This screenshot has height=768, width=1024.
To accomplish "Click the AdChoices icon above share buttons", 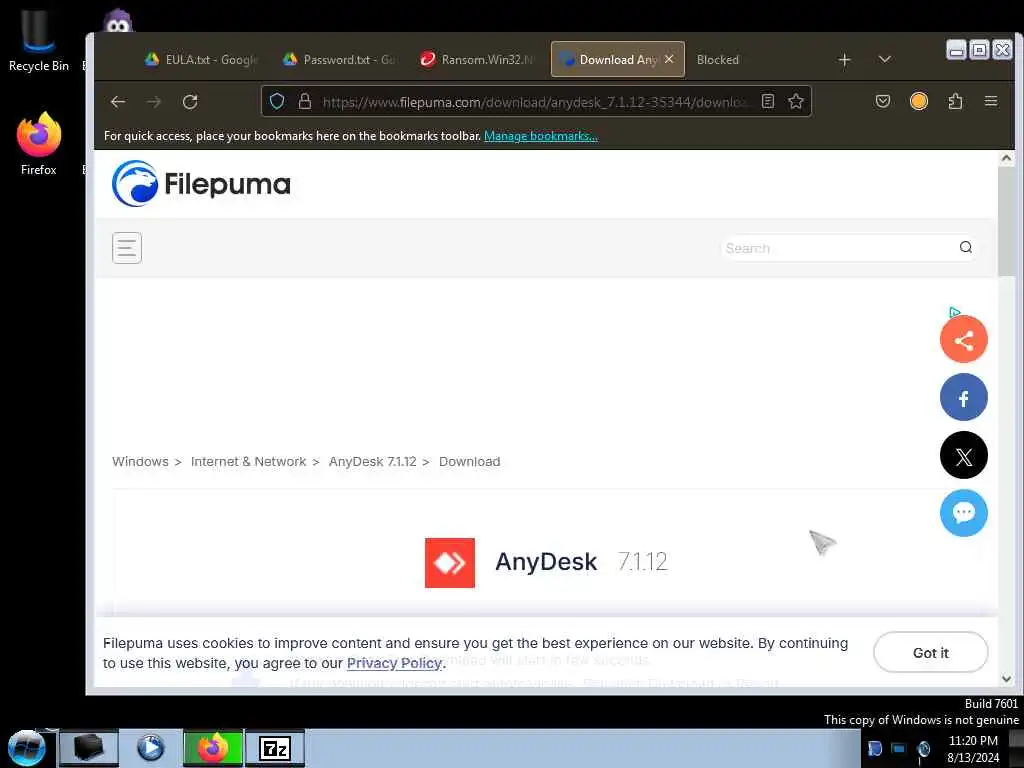I will (x=955, y=312).
